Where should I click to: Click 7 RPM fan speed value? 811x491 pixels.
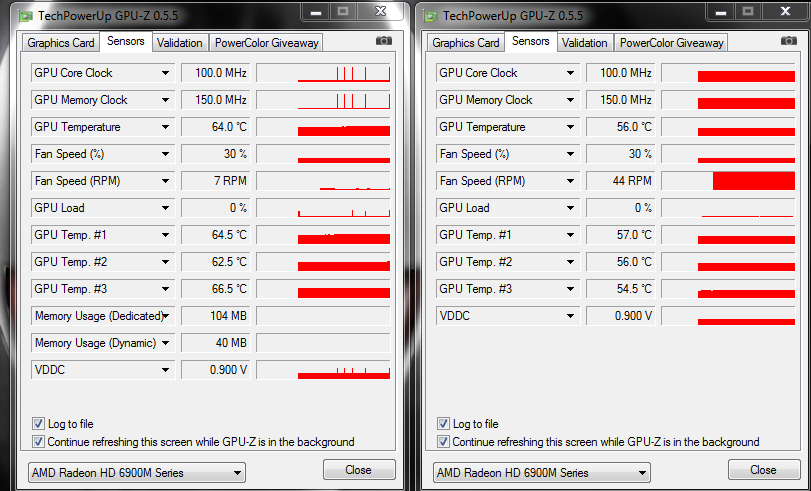(216, 181)
